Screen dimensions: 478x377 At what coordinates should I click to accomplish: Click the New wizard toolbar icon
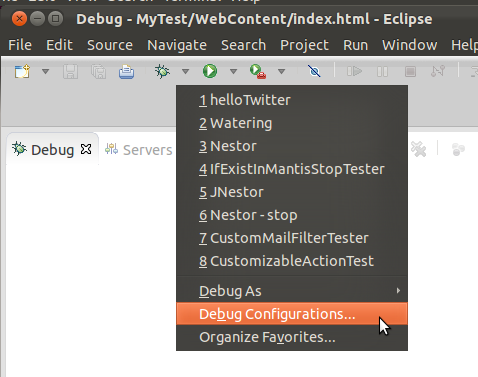pyautogui.click(x=22, y=71)
